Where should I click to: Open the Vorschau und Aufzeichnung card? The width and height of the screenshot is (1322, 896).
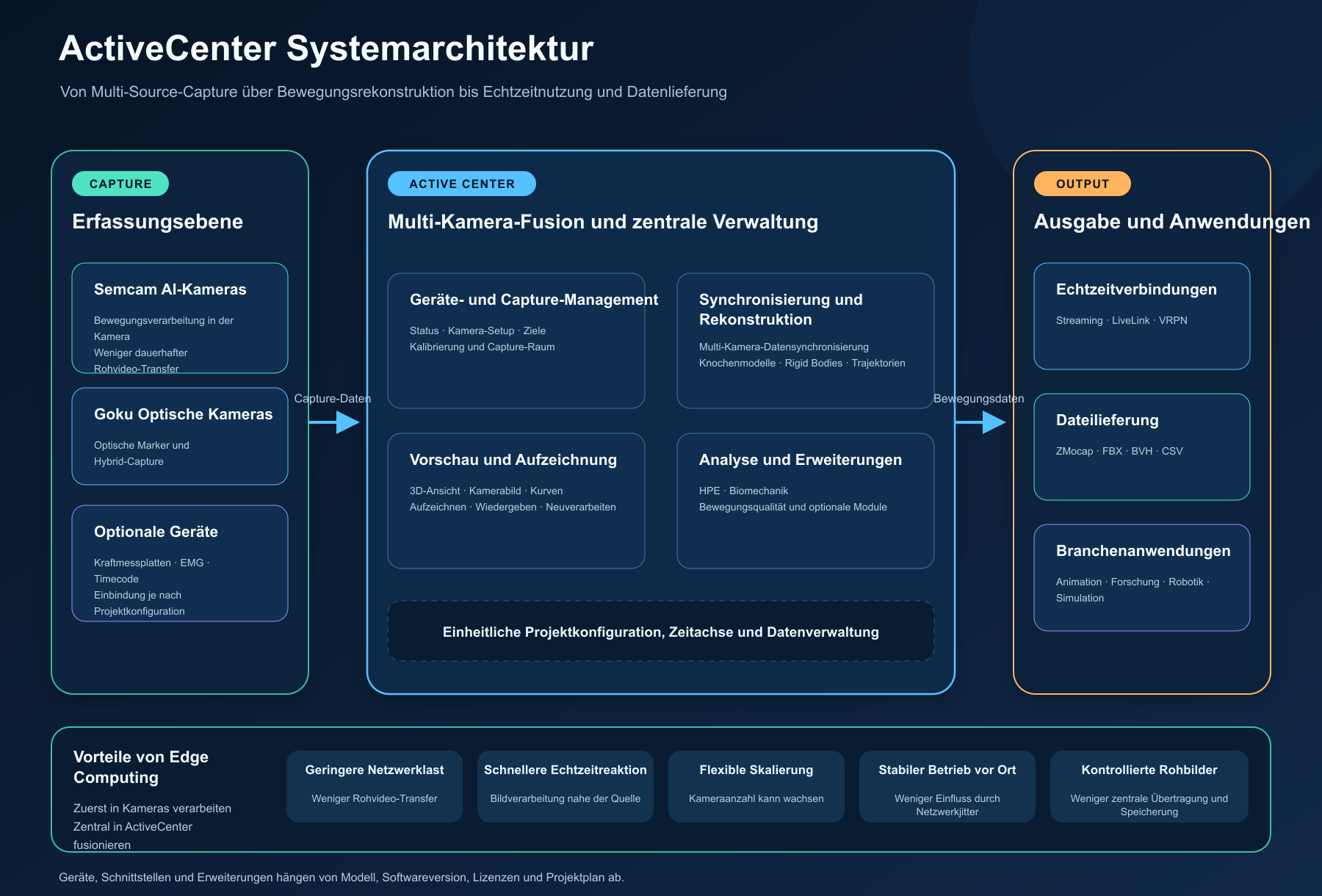point(516,501)
